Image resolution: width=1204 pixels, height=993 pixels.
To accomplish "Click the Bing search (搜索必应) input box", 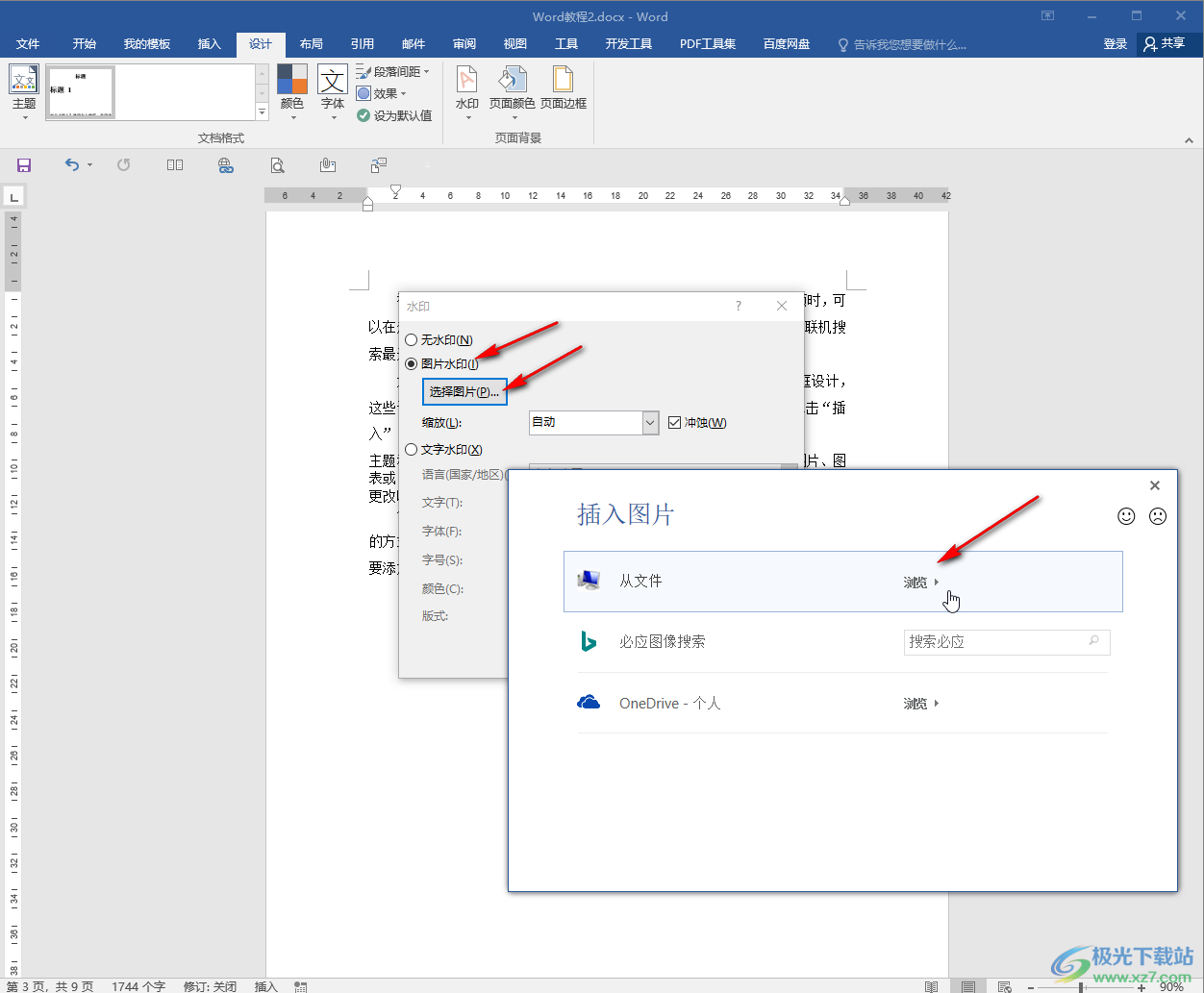I will [x=995, y=642].
